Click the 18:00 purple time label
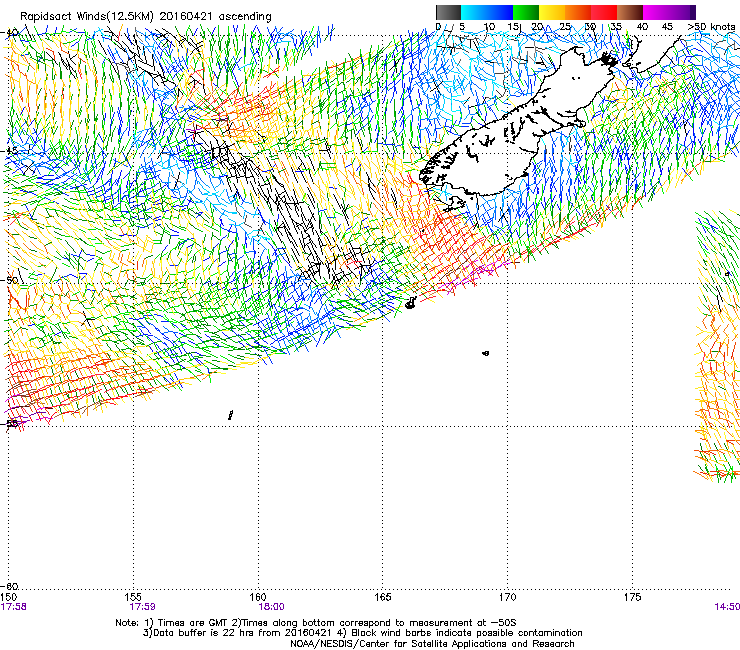 [x=272, y=607]
